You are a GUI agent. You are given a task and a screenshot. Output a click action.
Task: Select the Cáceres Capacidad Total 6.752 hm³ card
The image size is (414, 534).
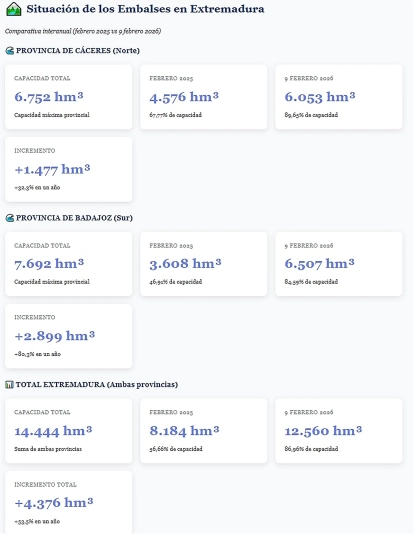[68, 97]
